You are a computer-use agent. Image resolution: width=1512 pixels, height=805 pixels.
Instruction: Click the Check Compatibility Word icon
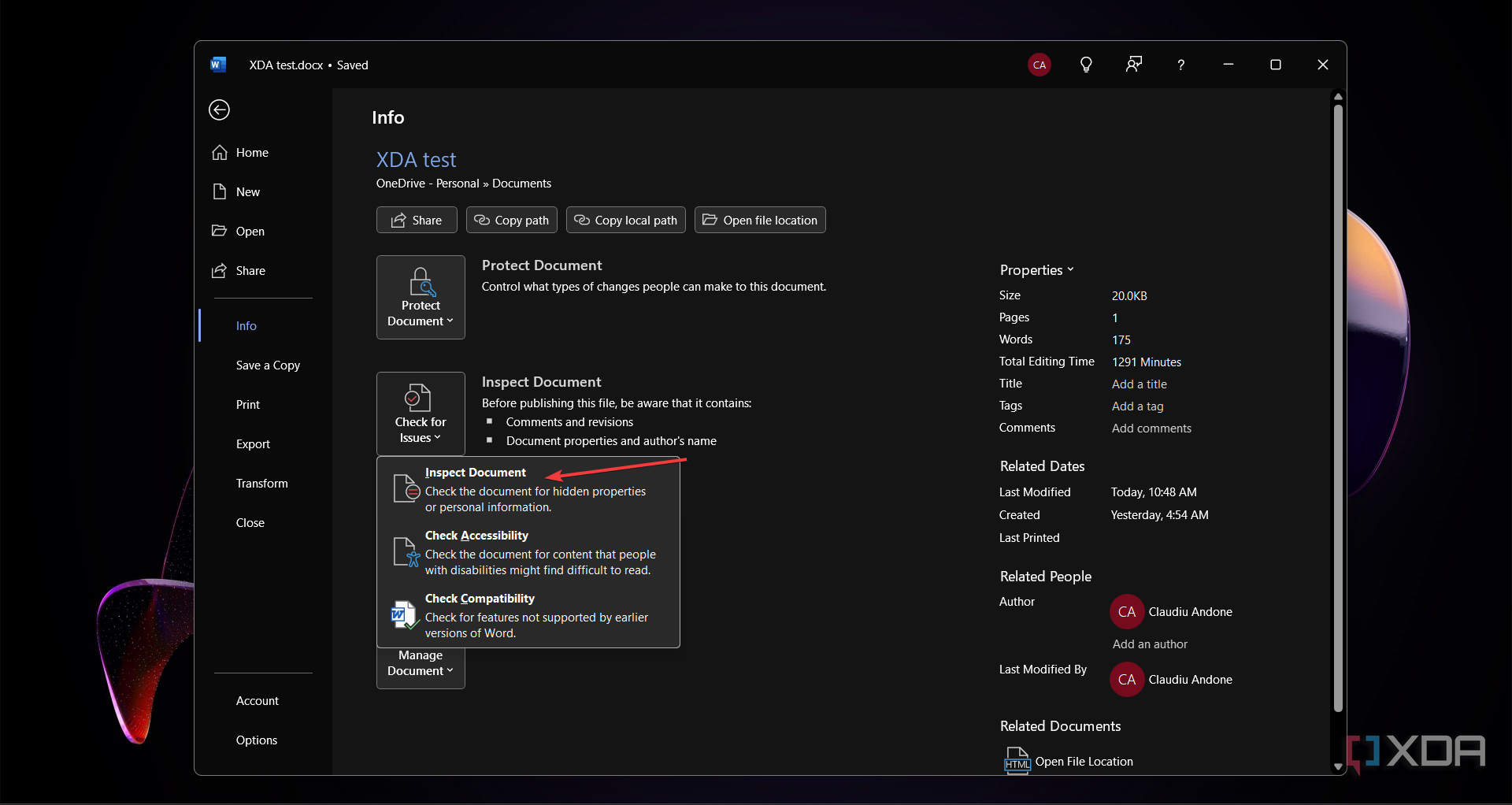(405, 614)
